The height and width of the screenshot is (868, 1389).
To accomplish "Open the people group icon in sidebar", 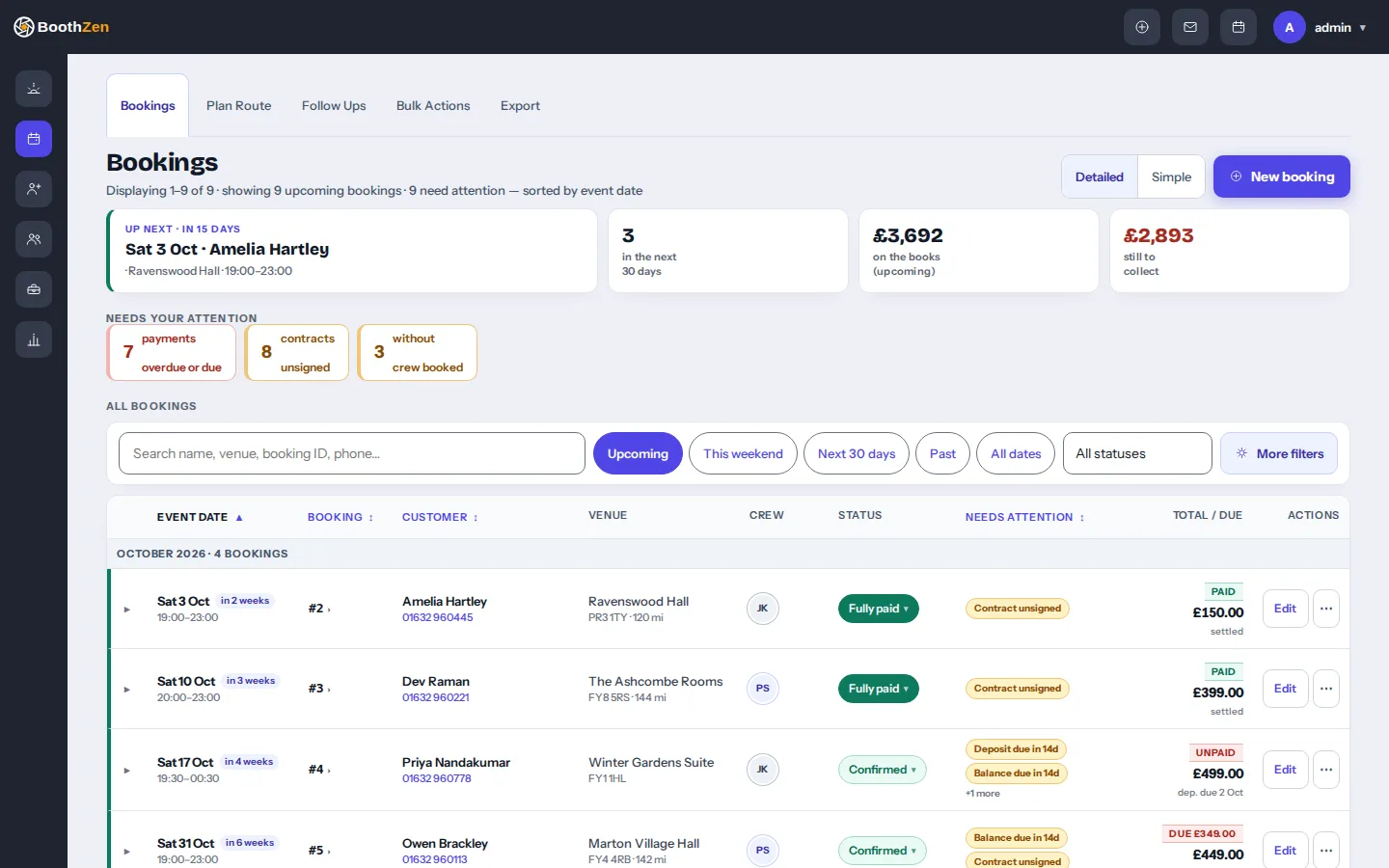I will point(34,239).
